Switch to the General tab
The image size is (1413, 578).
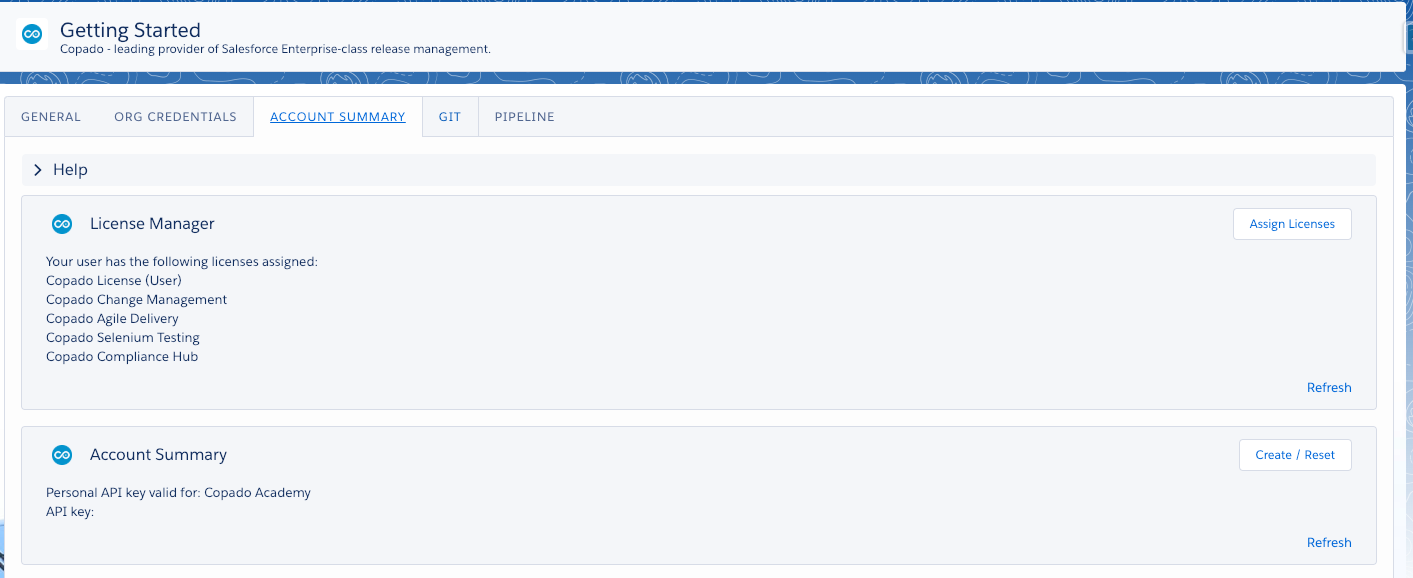pos(51,117)
